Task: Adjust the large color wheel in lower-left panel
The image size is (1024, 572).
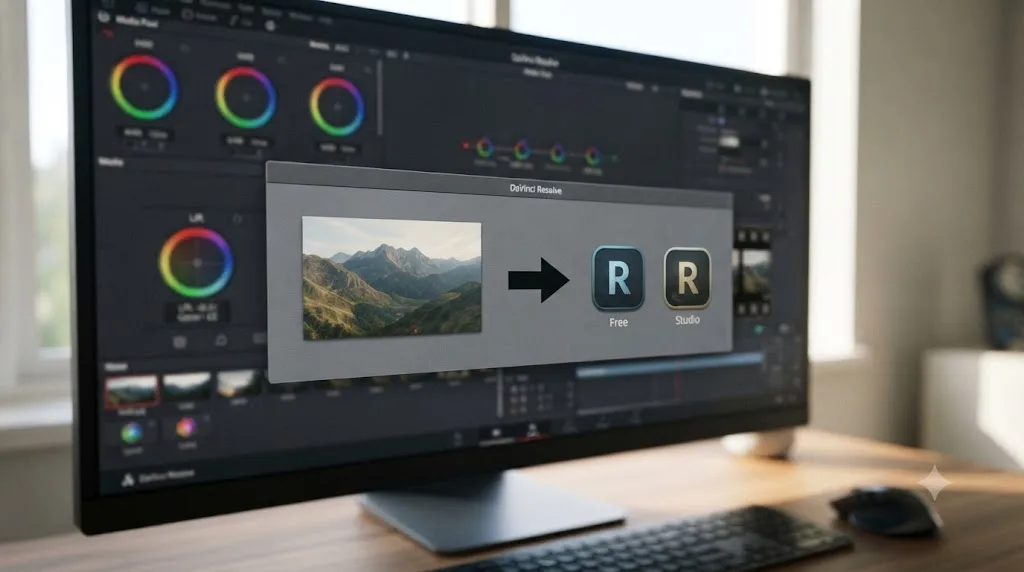Action: coord(196,262)
